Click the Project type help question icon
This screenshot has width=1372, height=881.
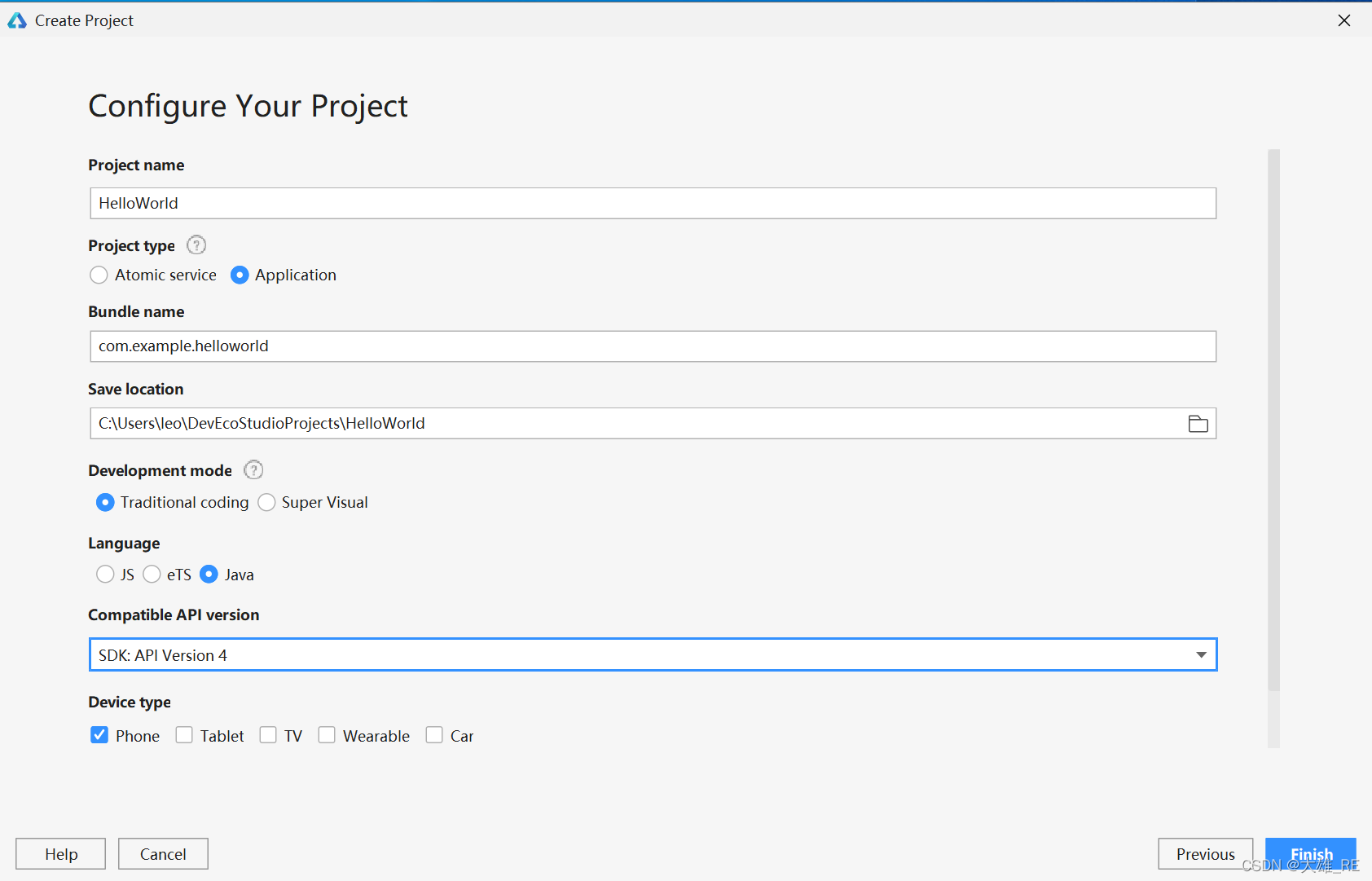[196, 244]
